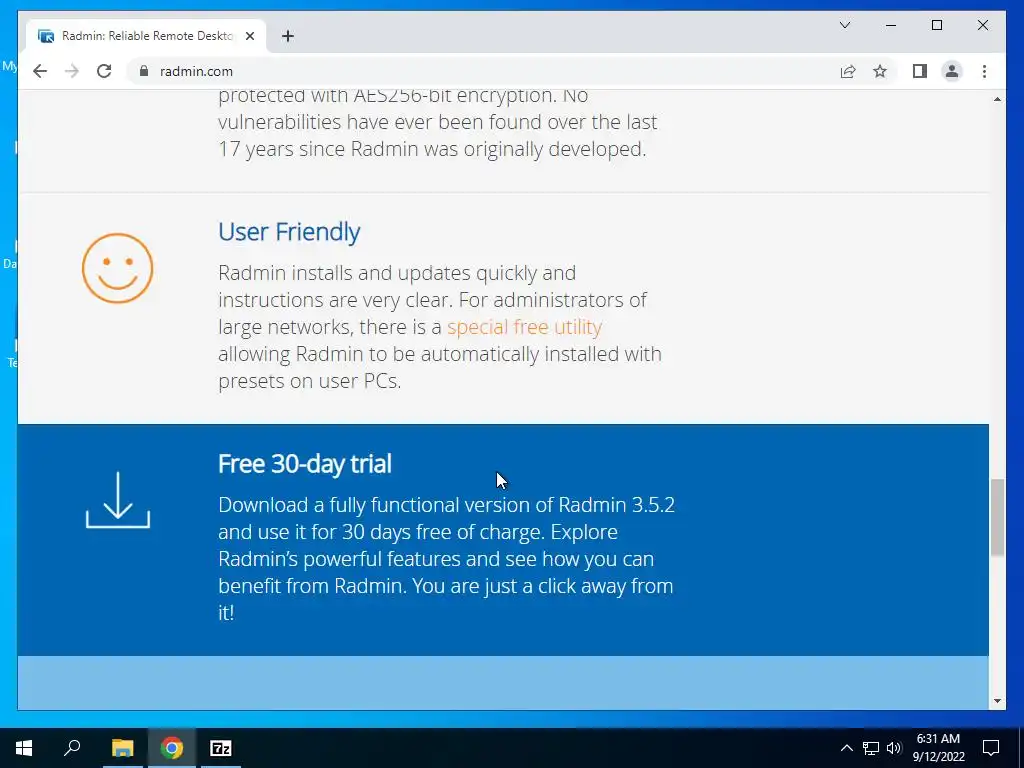Click the scrollbar up arrow

pos(997,99)
